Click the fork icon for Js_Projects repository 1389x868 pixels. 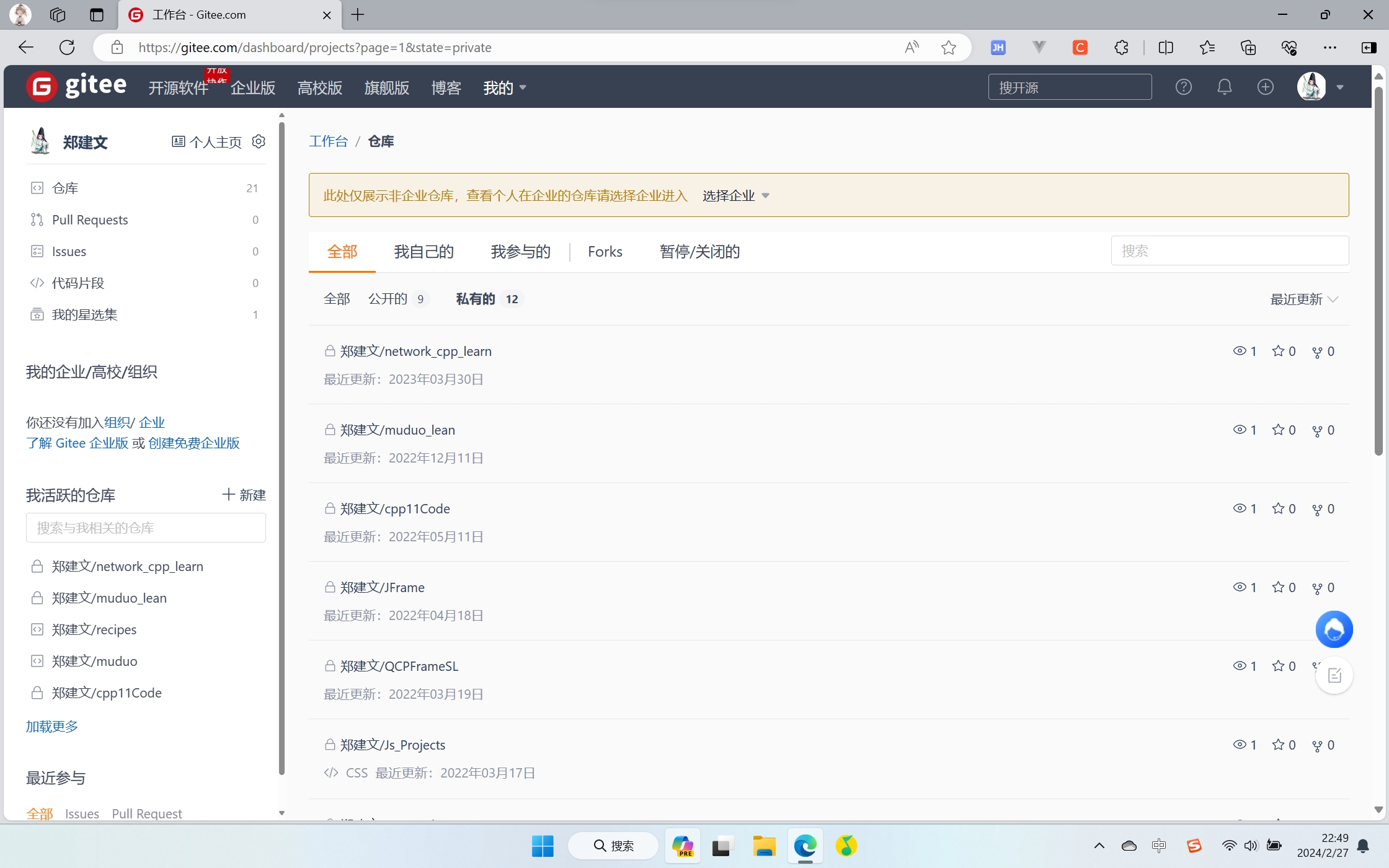[1317, 745]
